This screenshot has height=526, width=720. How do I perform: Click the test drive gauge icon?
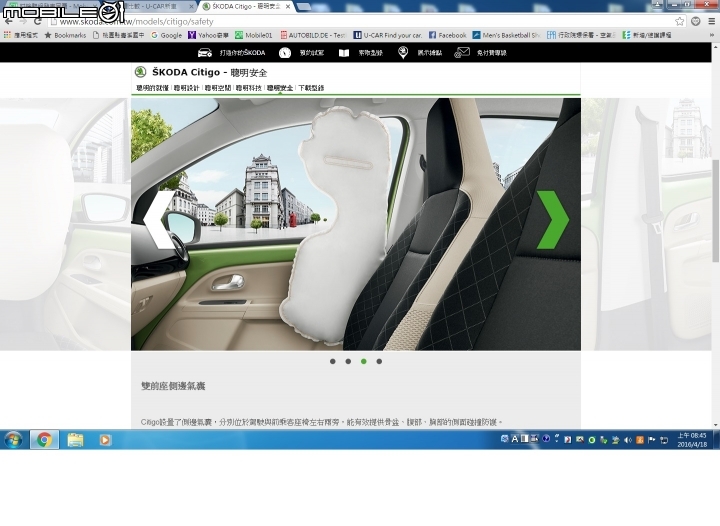point(285,53)
